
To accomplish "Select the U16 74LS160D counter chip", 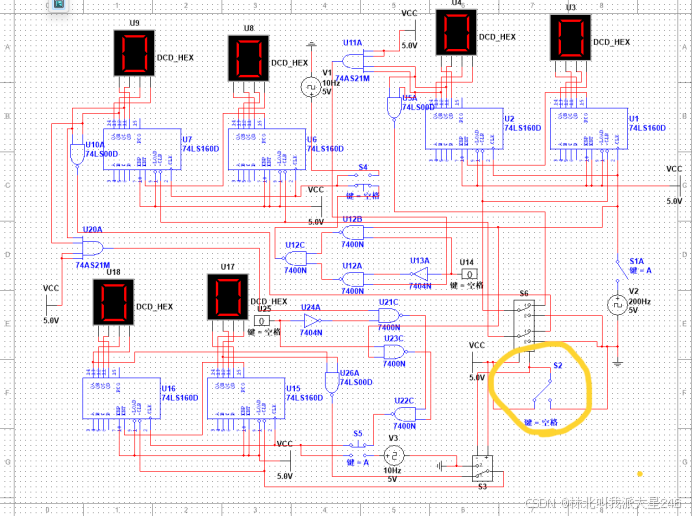I will [121, 398].
